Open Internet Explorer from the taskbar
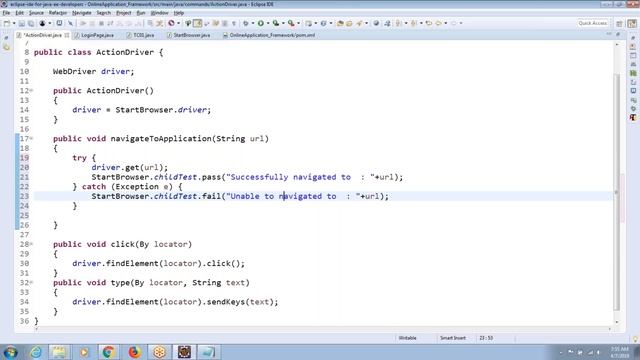 point(36,352)
